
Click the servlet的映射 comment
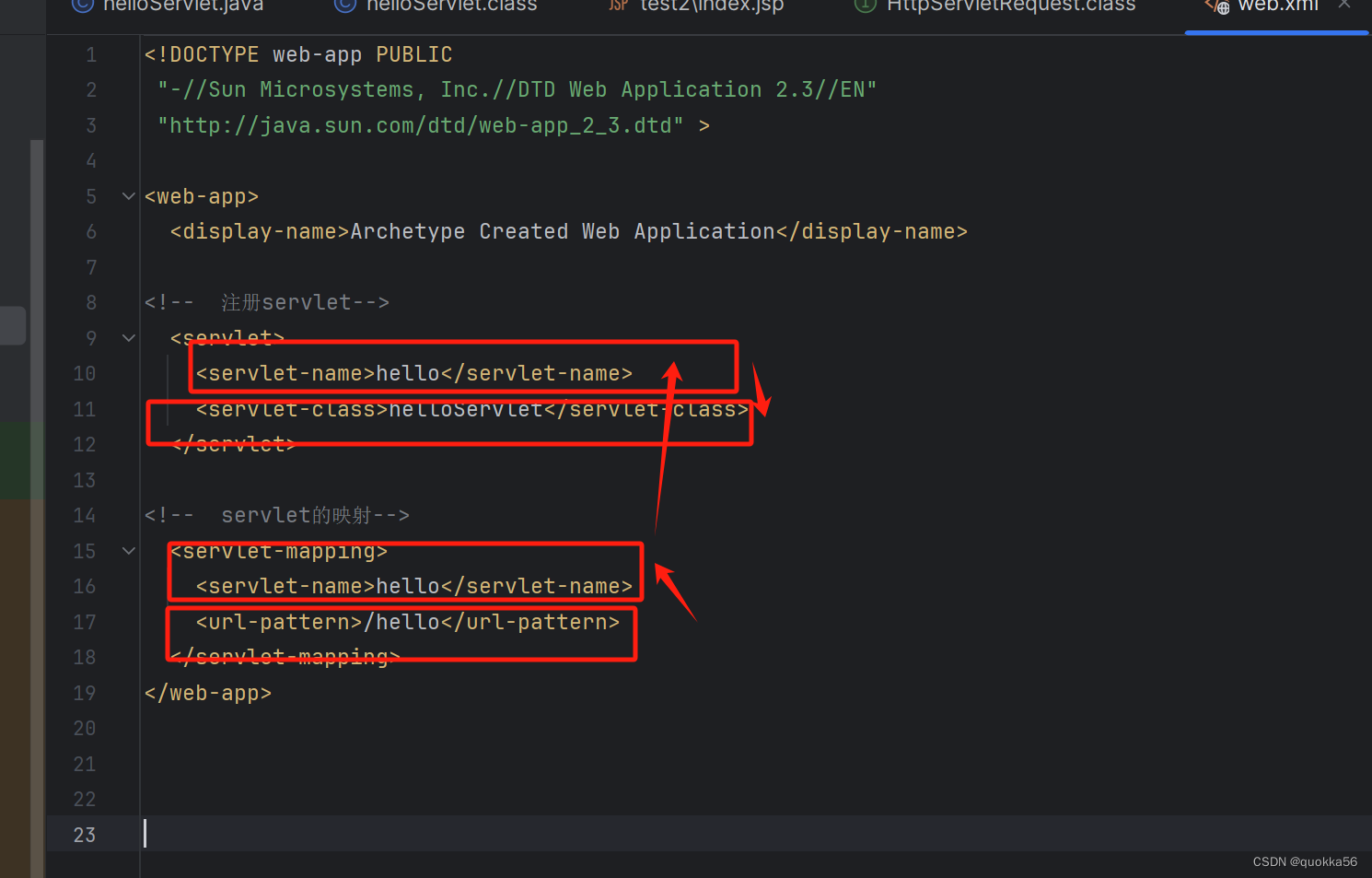[277, 516]
